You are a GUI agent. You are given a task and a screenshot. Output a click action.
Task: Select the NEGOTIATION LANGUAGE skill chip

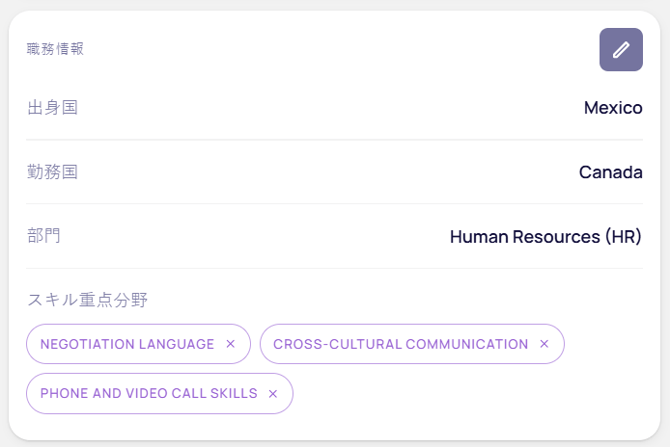(138, 344)
